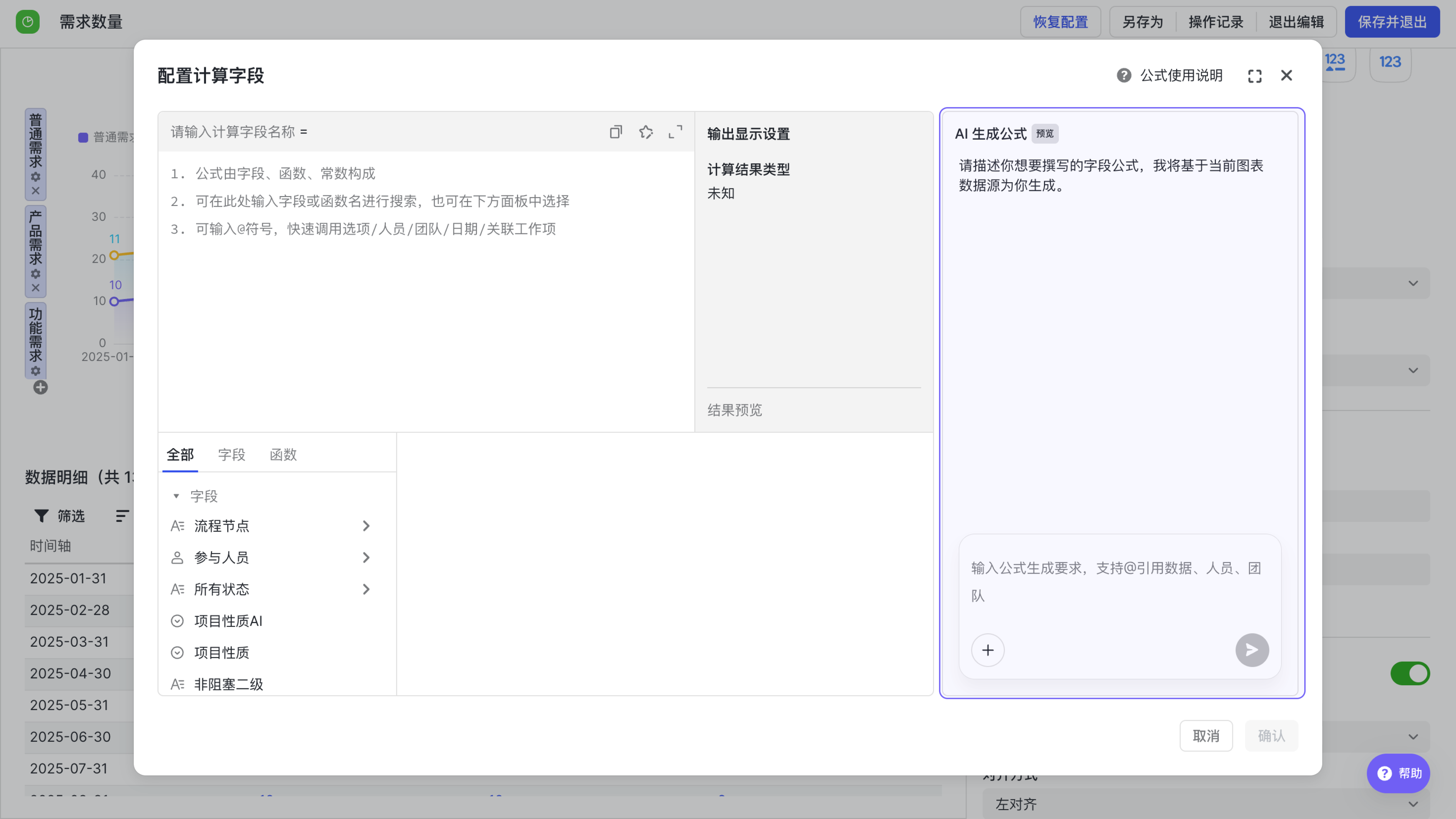Expand the formula editor area
Screen dimensions: 1456x819
coord(676,132)
